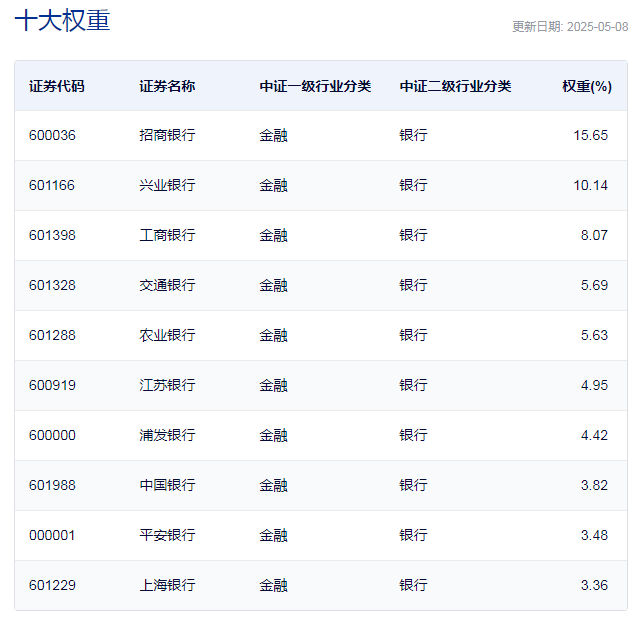Click weight value 10.14

pyautogui.click(x=590, y=185)
